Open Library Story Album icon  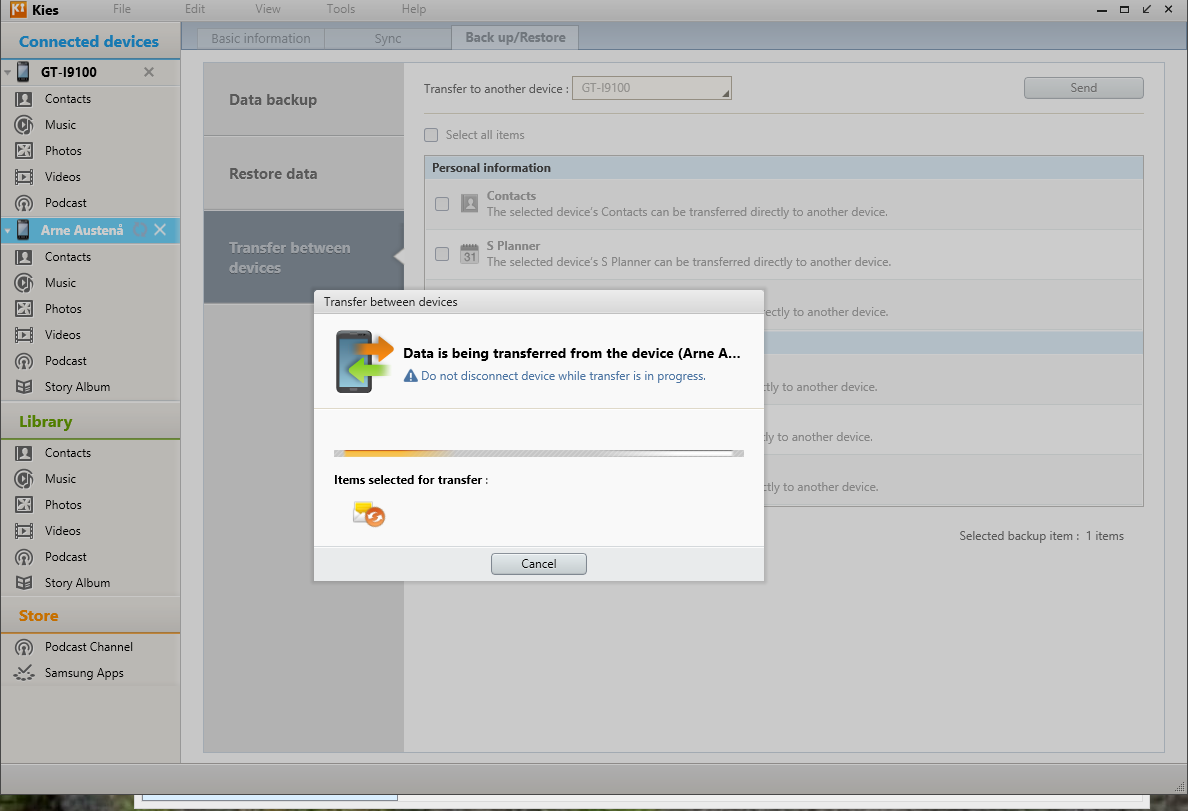click(24, 583)
